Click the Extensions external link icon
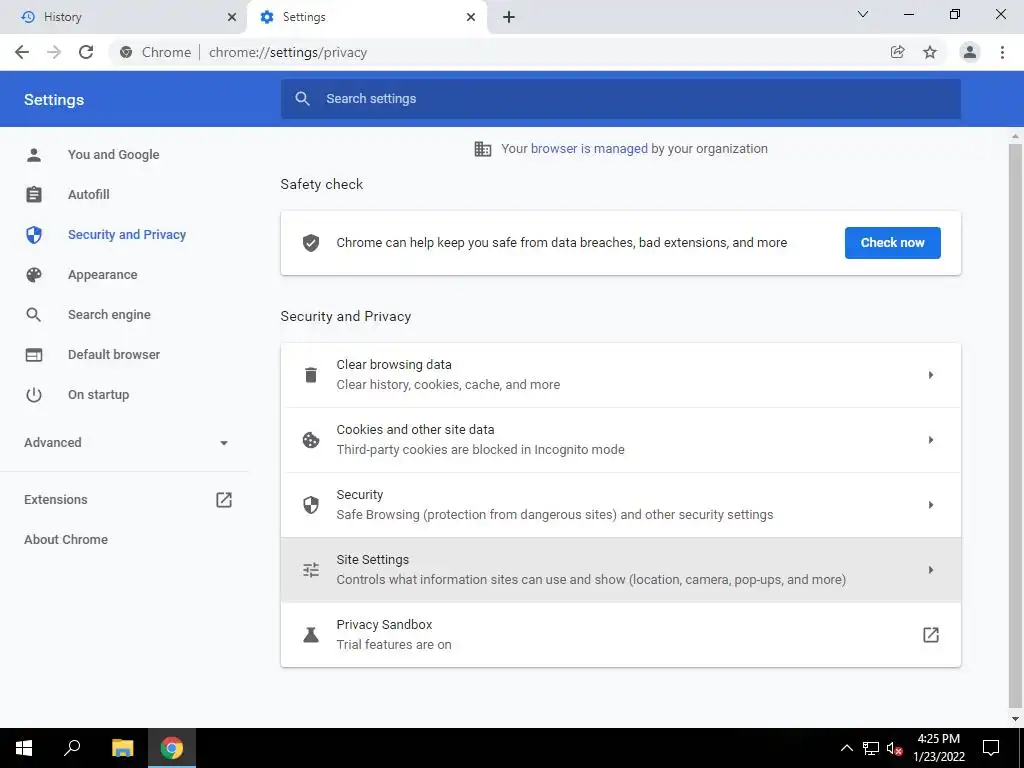Viewport: 1024px width, 768px height. 224,500
